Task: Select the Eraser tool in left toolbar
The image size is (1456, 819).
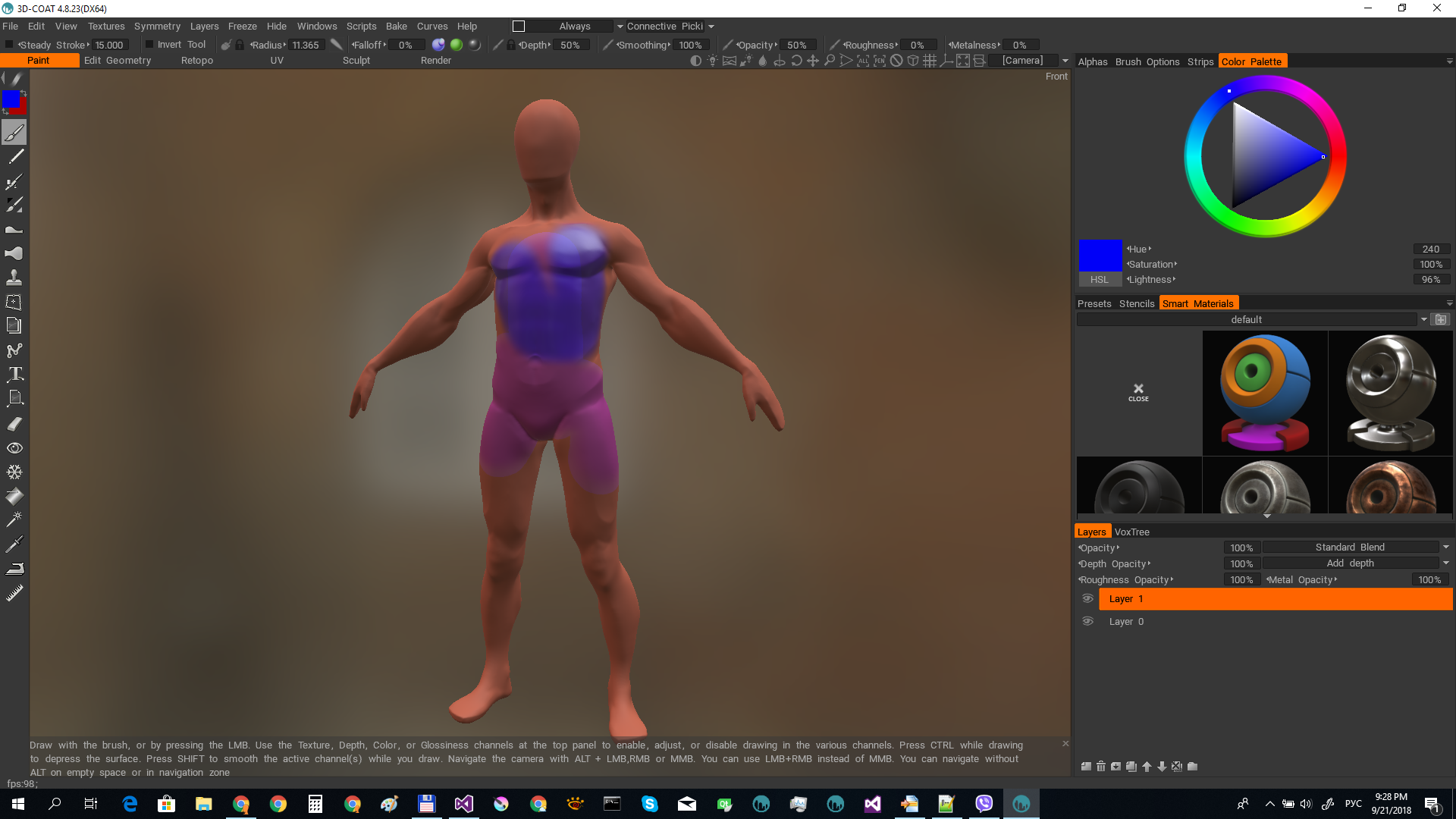Action: tap(14, 424)
